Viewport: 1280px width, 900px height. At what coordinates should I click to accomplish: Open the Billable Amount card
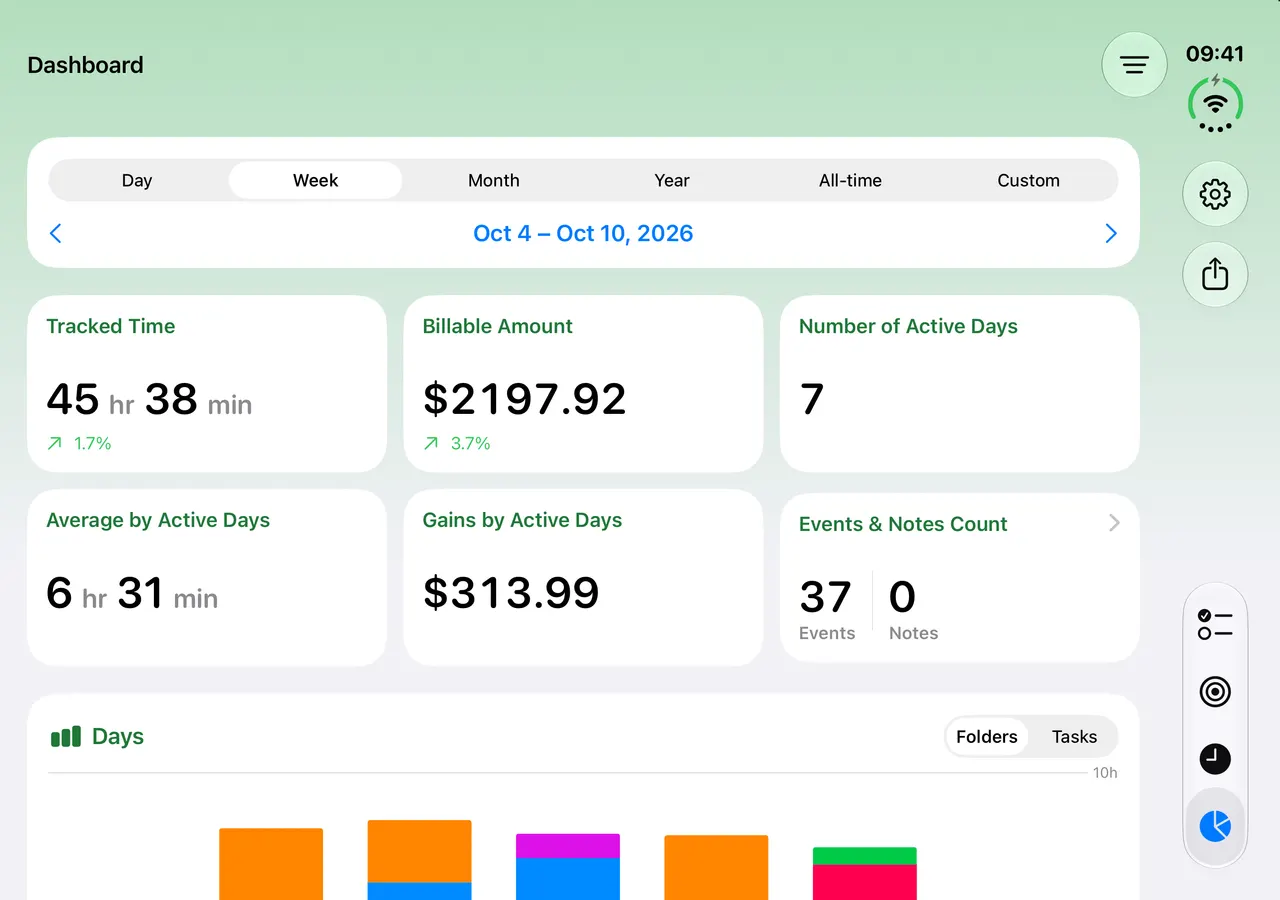coord(583,384)
